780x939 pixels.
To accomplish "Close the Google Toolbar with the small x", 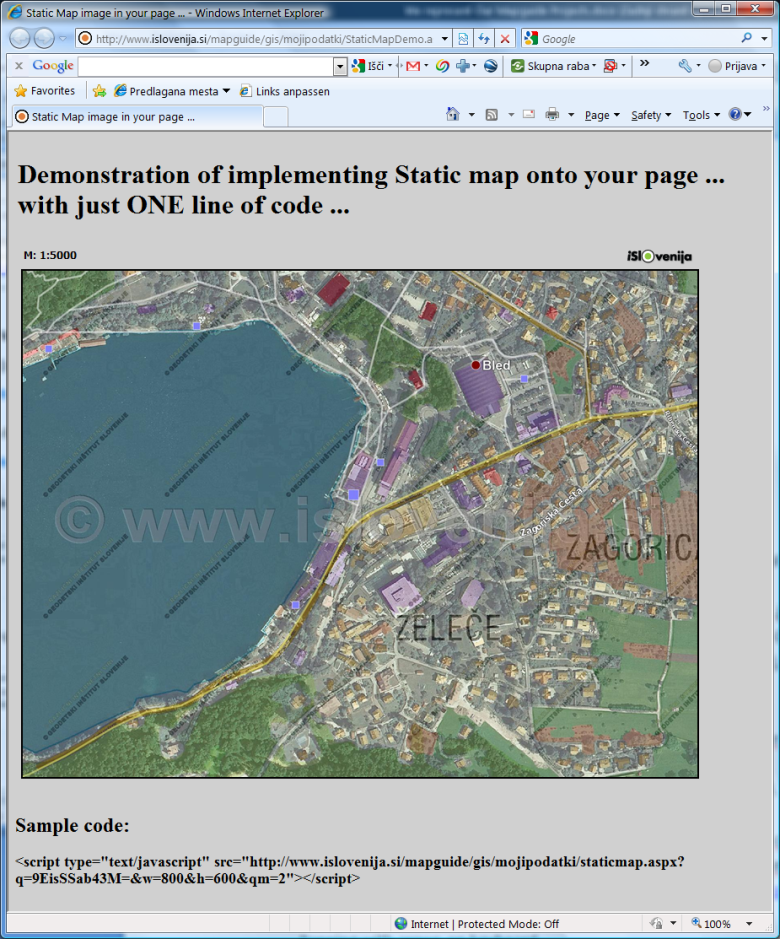I will (x=19, y=66).
